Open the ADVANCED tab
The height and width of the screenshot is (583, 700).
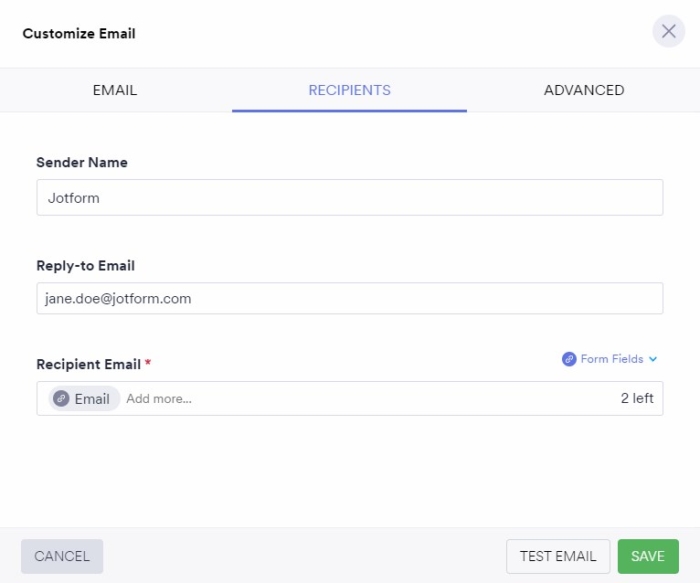point(584,90)
